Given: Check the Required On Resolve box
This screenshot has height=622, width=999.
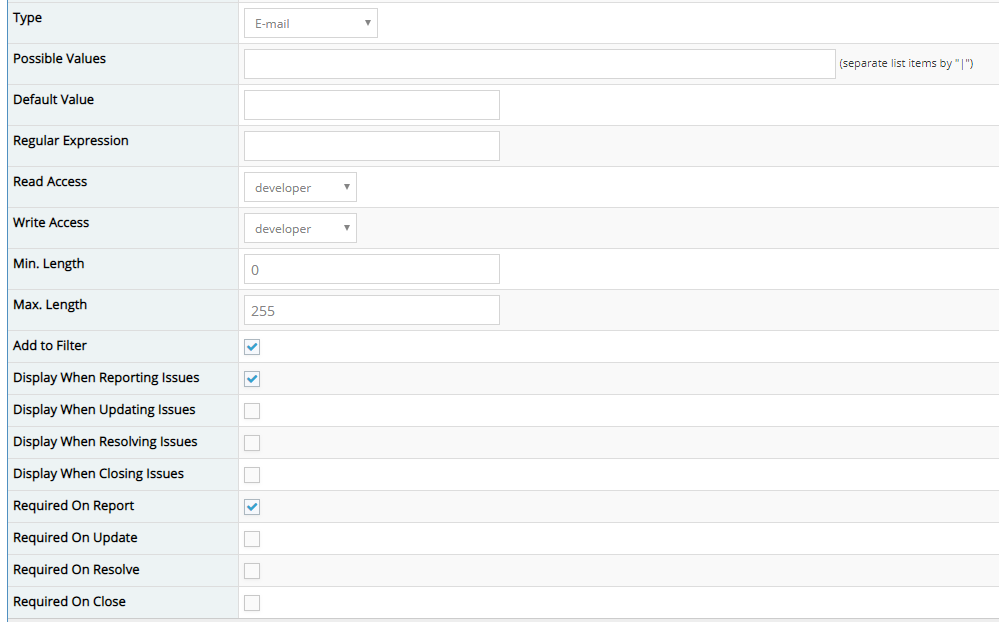Looking at the screenshot, I should pyautogui.click(x=252, y=571).
